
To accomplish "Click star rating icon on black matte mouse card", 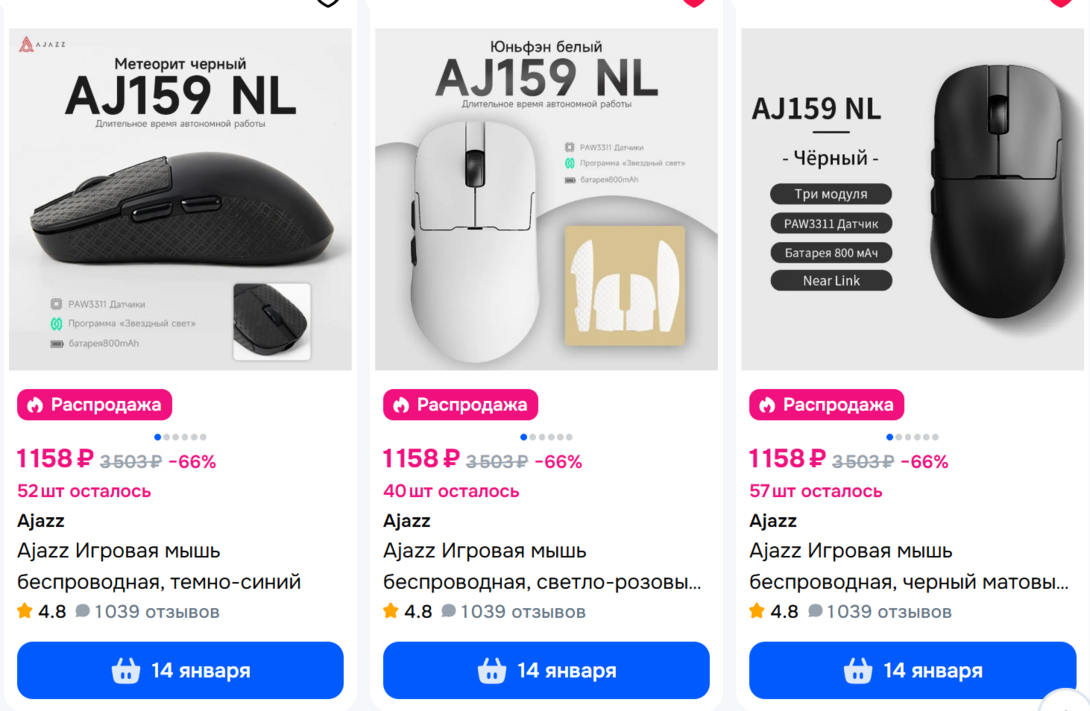I will [757, 611].
